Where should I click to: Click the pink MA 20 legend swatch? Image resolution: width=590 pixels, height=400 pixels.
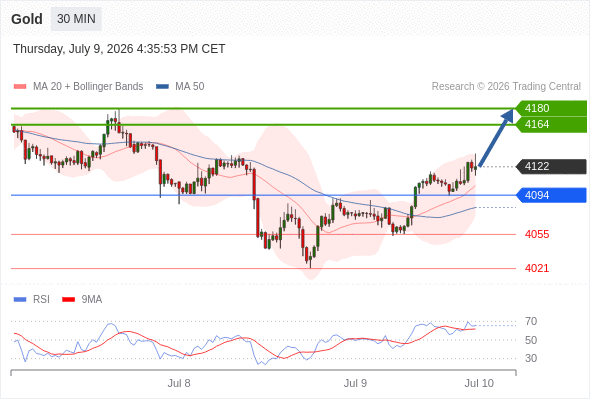[x=20, y=87]
